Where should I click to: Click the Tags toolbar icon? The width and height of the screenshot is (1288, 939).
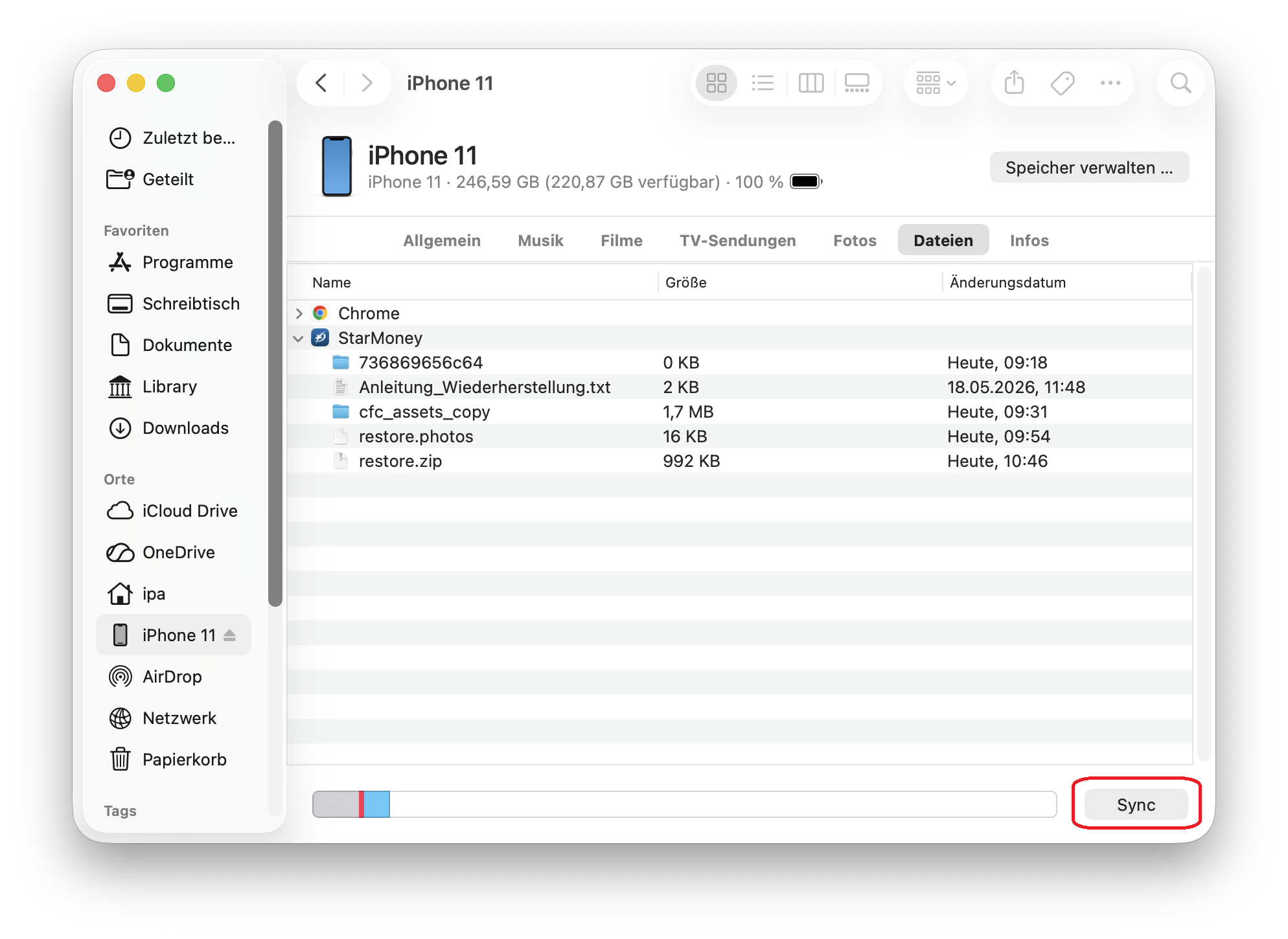point(1063,83)
